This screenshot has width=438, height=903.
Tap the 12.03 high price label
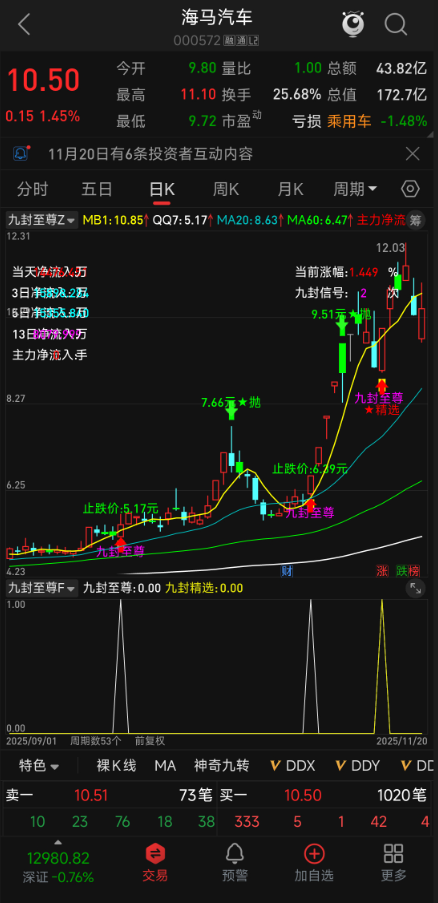coord(390,248)
